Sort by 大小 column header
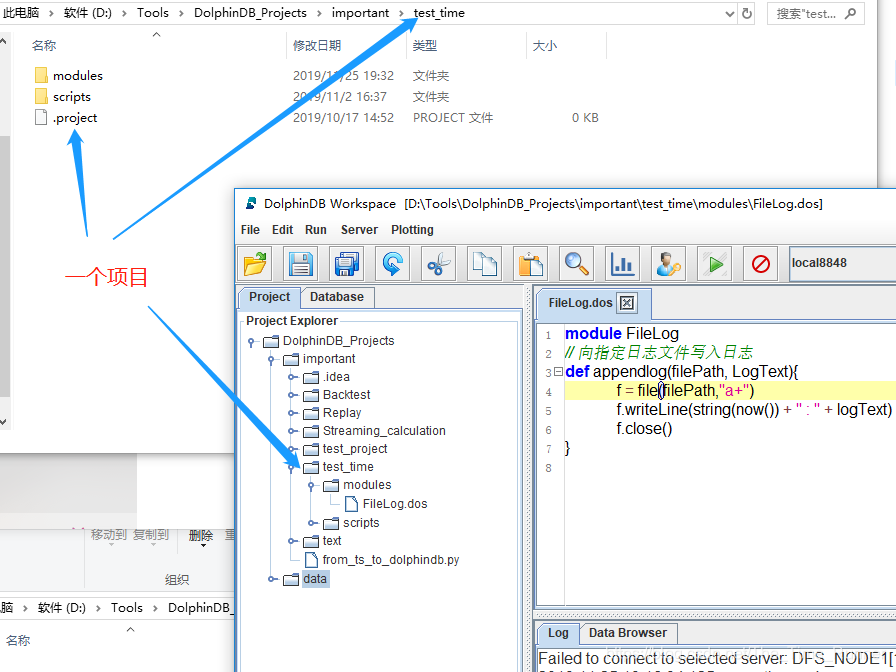896x672 pixels. pos(545,46)
